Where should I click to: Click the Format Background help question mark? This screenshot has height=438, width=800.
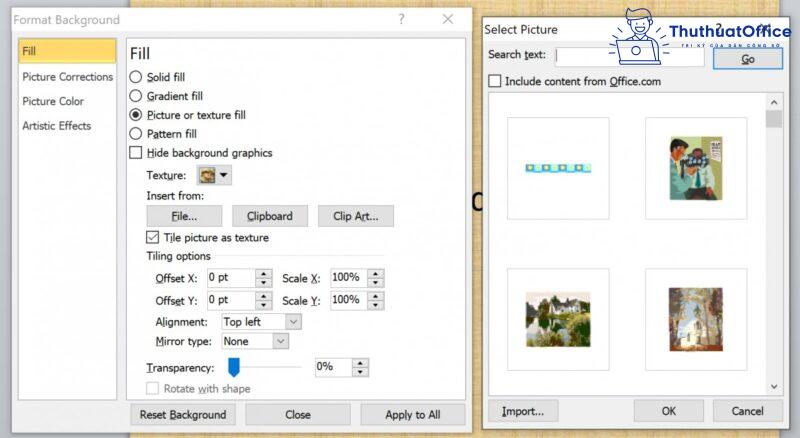401,19
